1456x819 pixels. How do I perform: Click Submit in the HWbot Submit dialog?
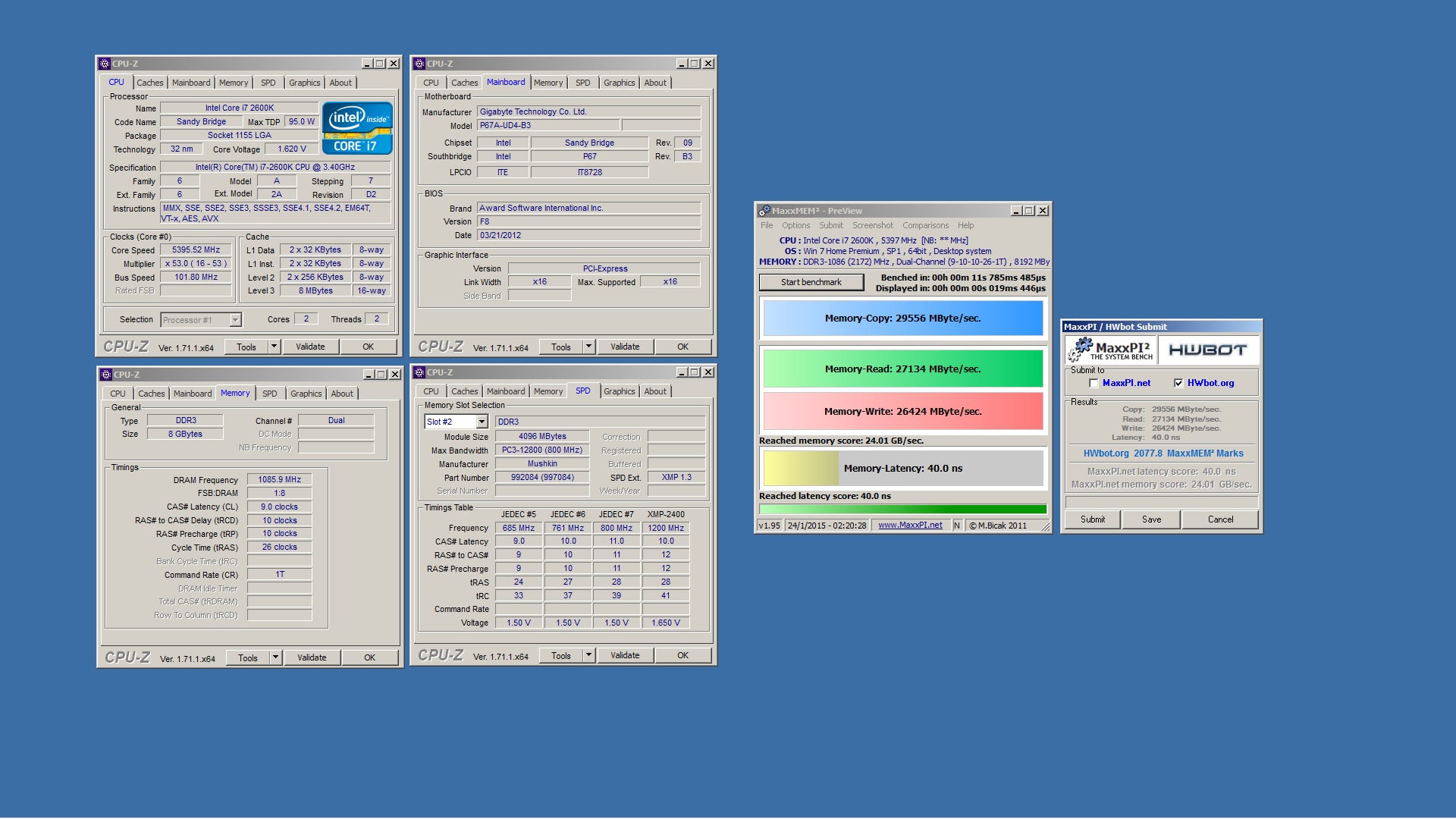[1092, 519]
